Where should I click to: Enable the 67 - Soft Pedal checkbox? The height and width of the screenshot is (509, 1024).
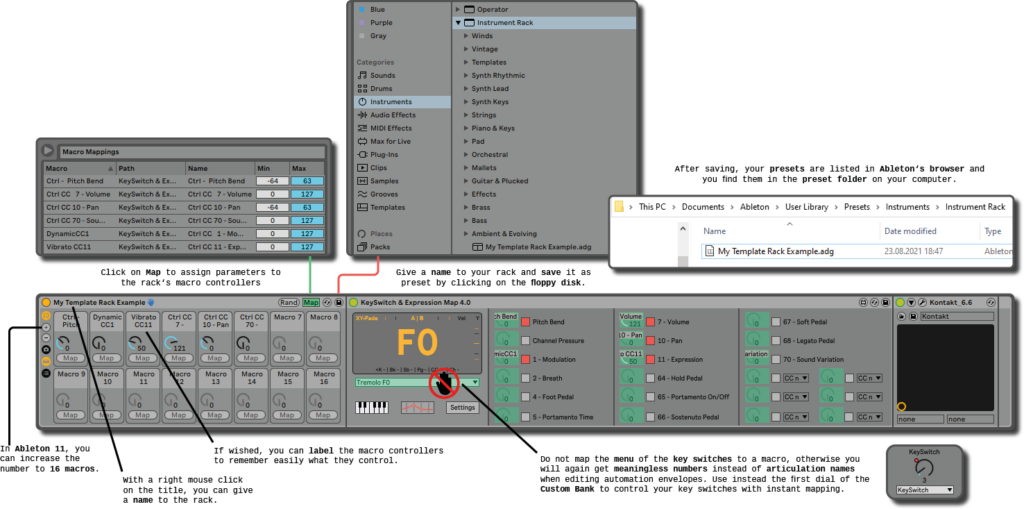click(x=776, y=322)
